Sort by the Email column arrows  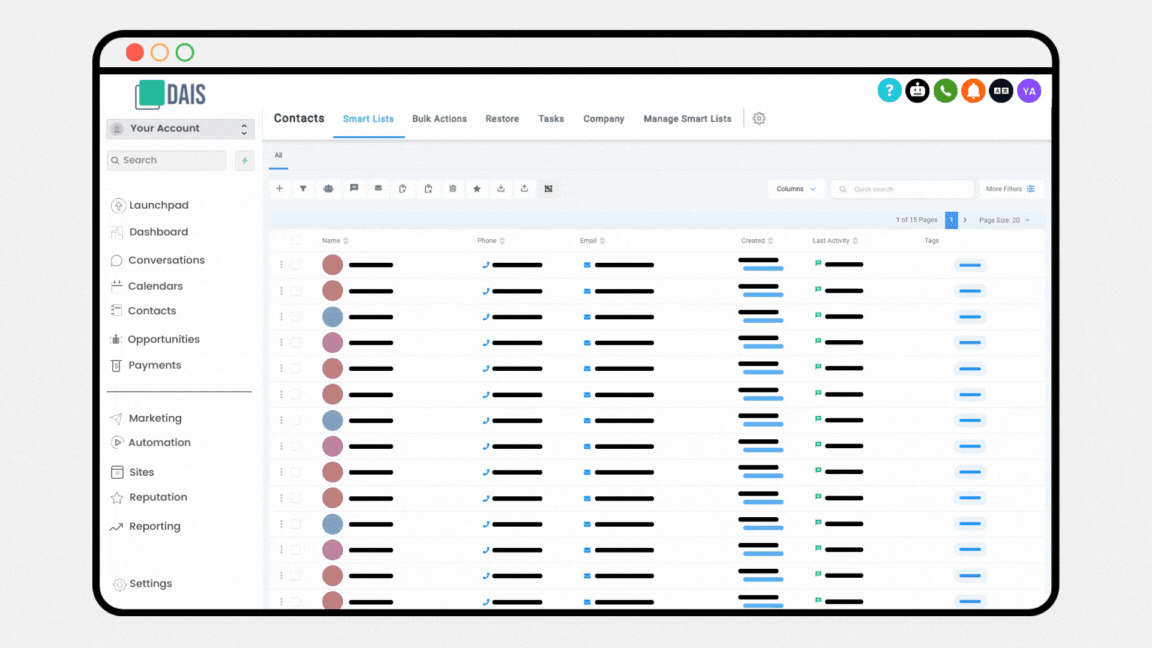coord(602,241)
